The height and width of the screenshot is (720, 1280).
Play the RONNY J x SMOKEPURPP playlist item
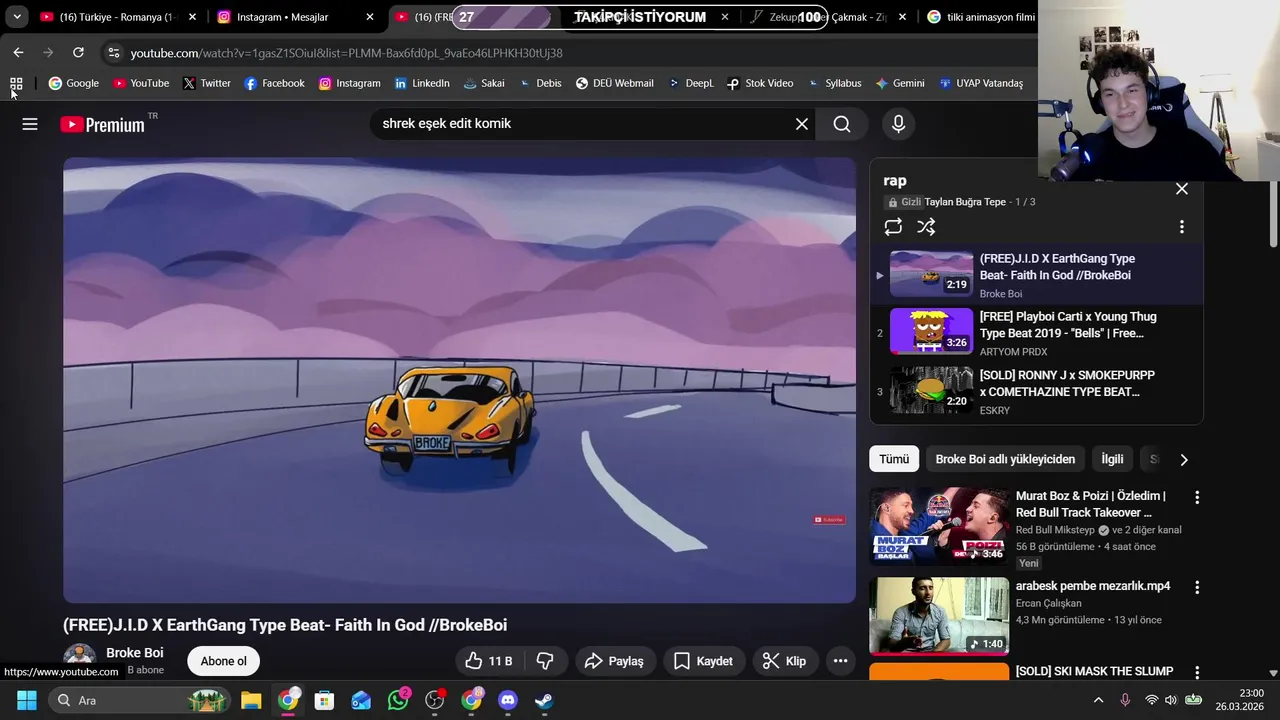(1036, 391)
